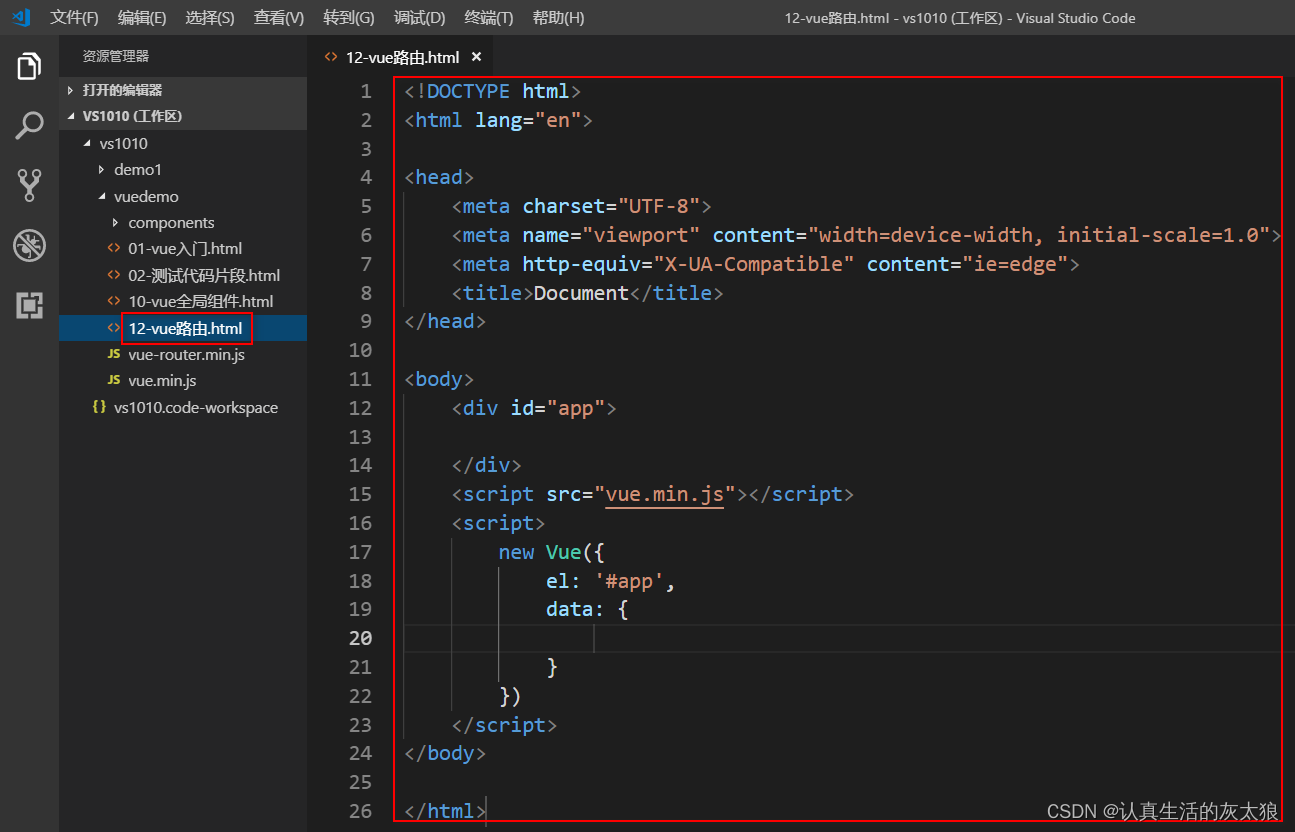Open the 转到(G) menu
1295x832 pixels.
[x=349, y=18]
